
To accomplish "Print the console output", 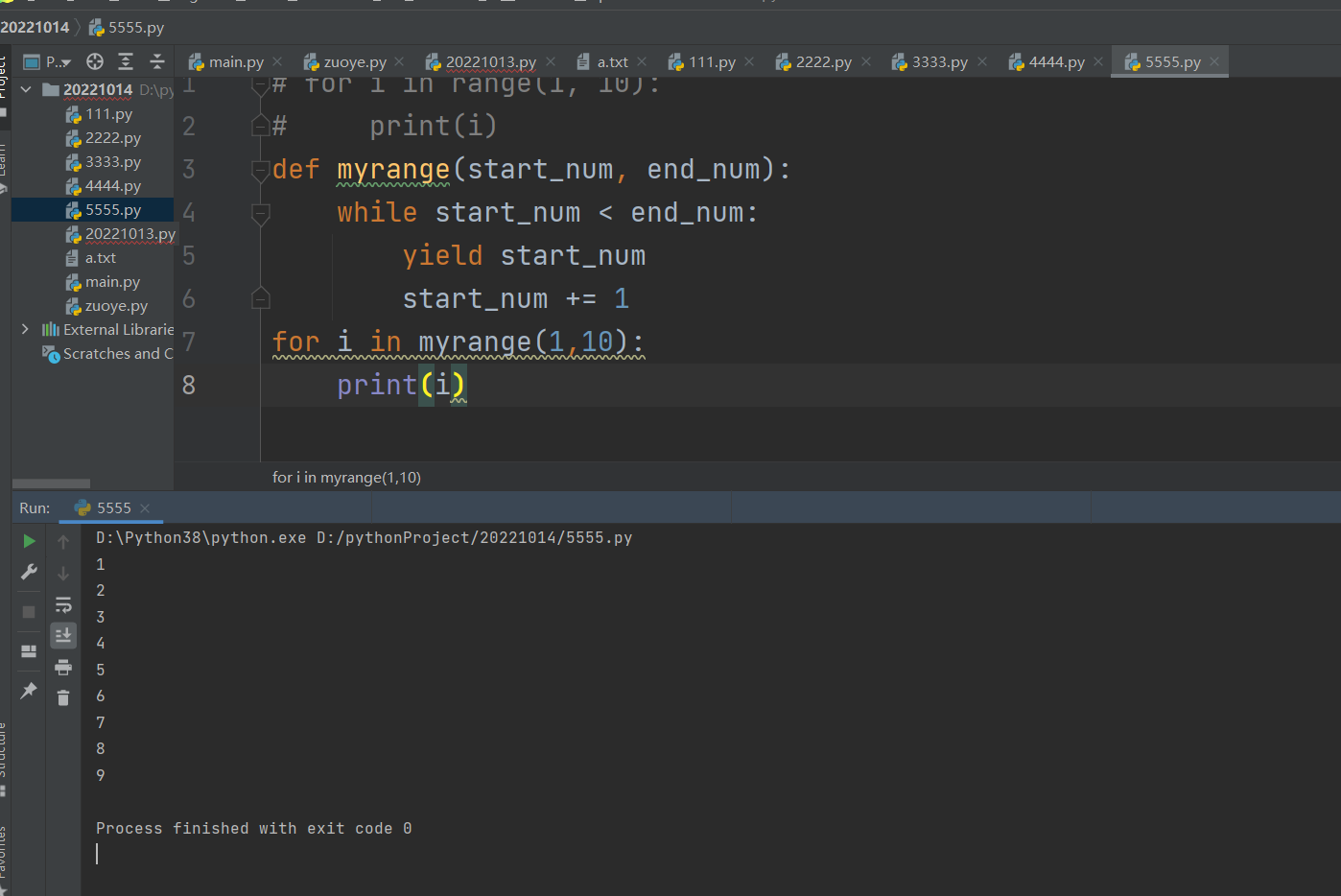I will click(x=63, y=667).
